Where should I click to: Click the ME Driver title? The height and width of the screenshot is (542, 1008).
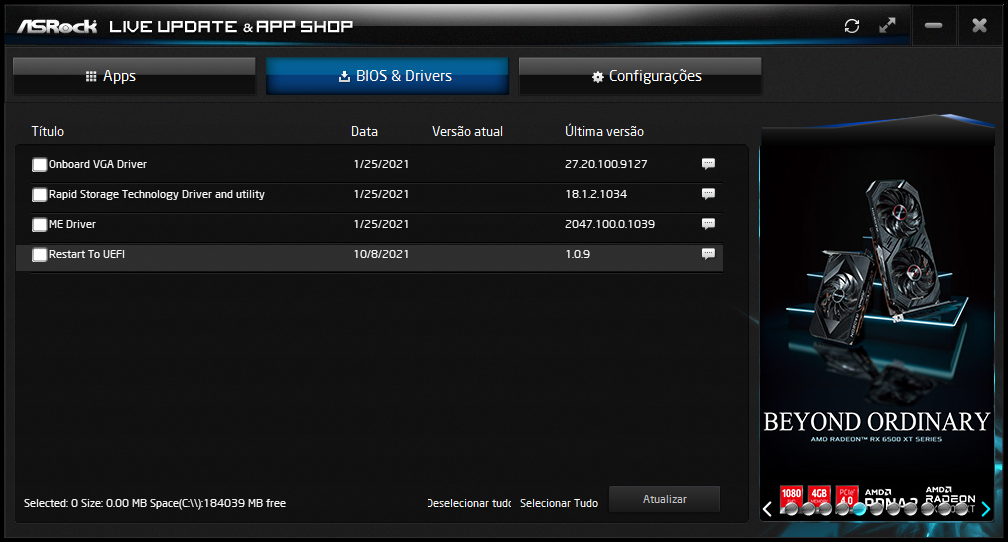pyautogui.click(x=73, y=224)
